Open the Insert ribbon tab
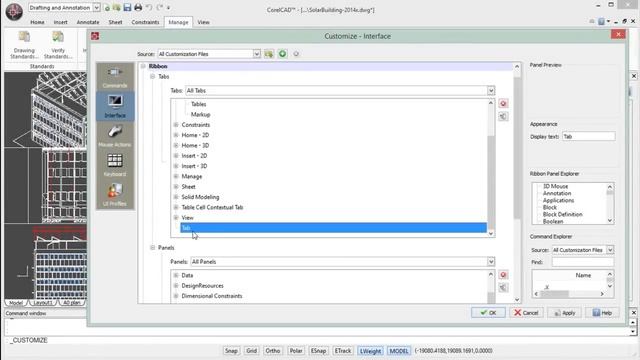This screenshot has height=360, width=640. click(x=60, y=22)
